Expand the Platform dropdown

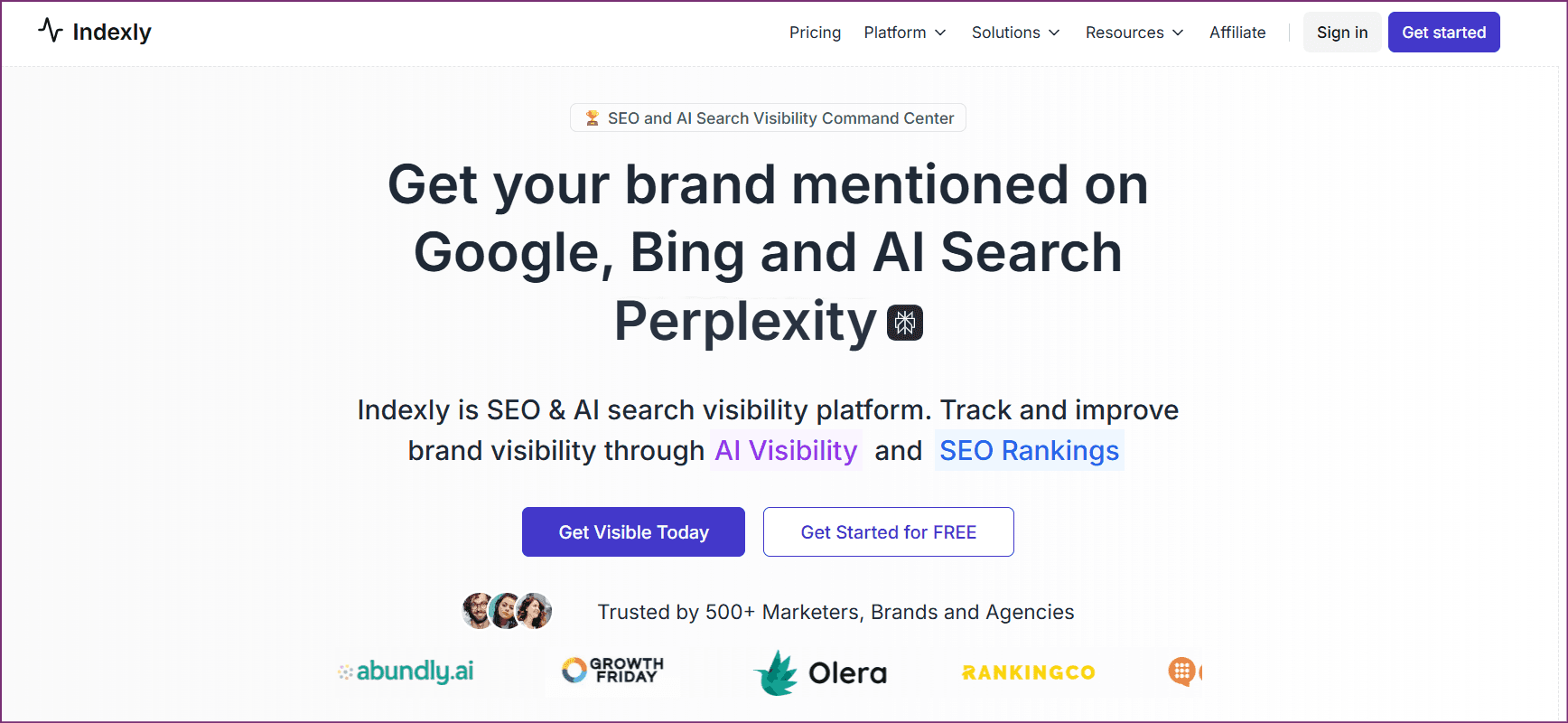tap(904, 33)
